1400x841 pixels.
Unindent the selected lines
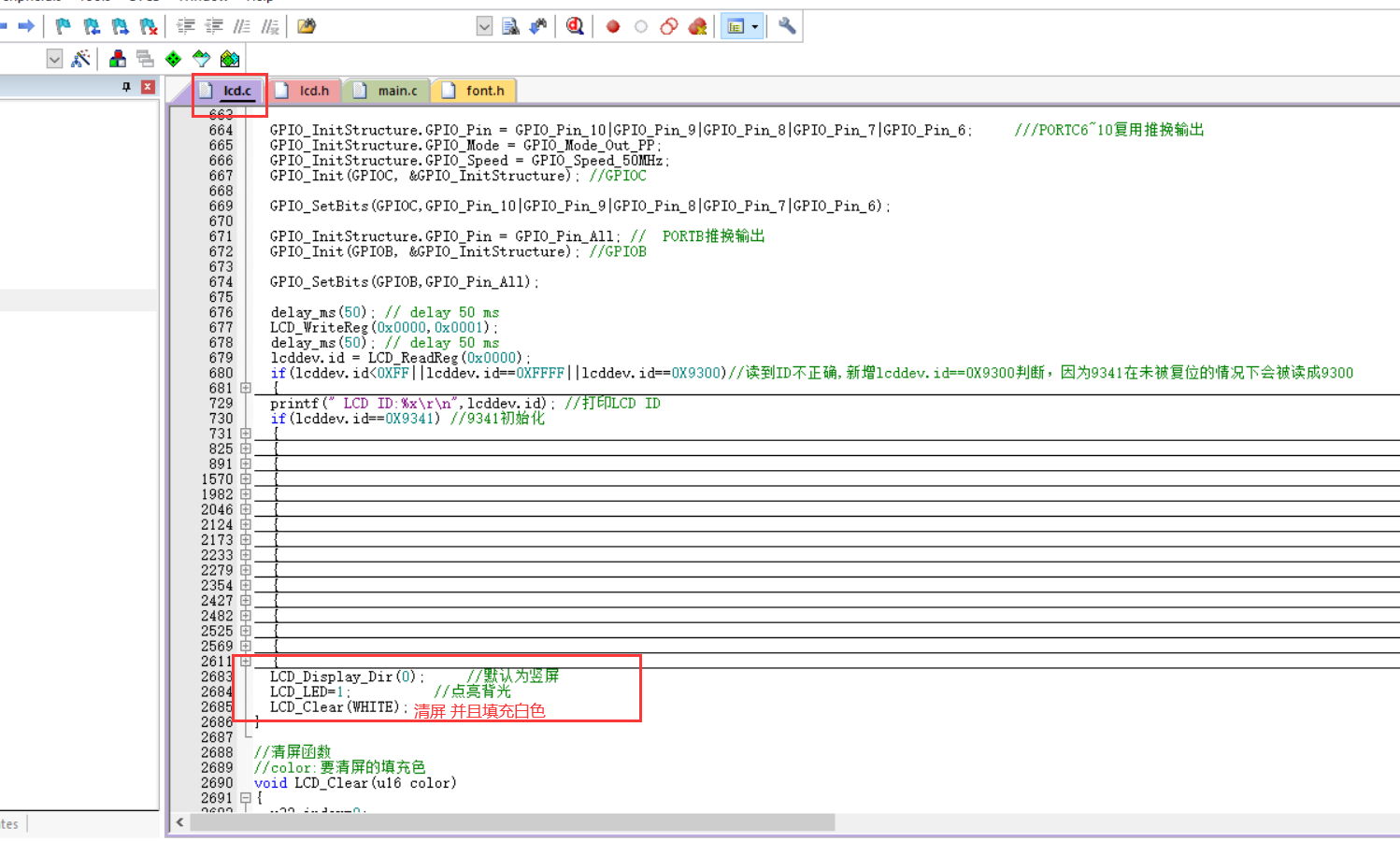pos(214,26)
